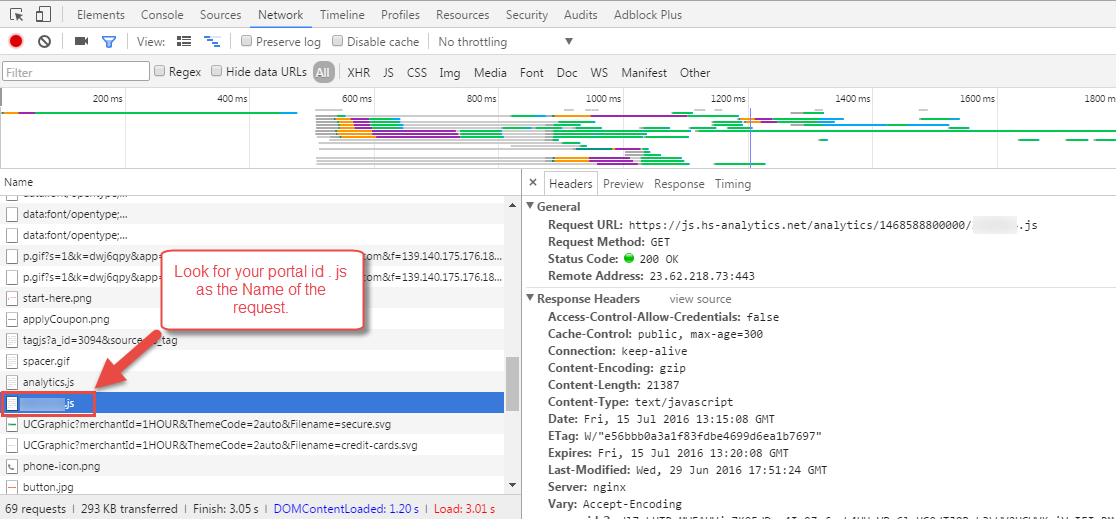Open the No throttling dropdown
Screen dimensions: 1116x519
coord(505,42)
